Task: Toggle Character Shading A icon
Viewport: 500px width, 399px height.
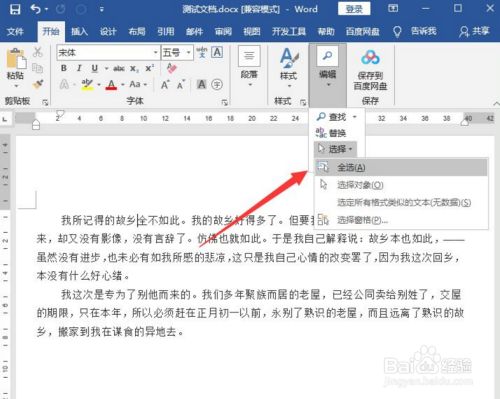Action: [x=201, y=84]
